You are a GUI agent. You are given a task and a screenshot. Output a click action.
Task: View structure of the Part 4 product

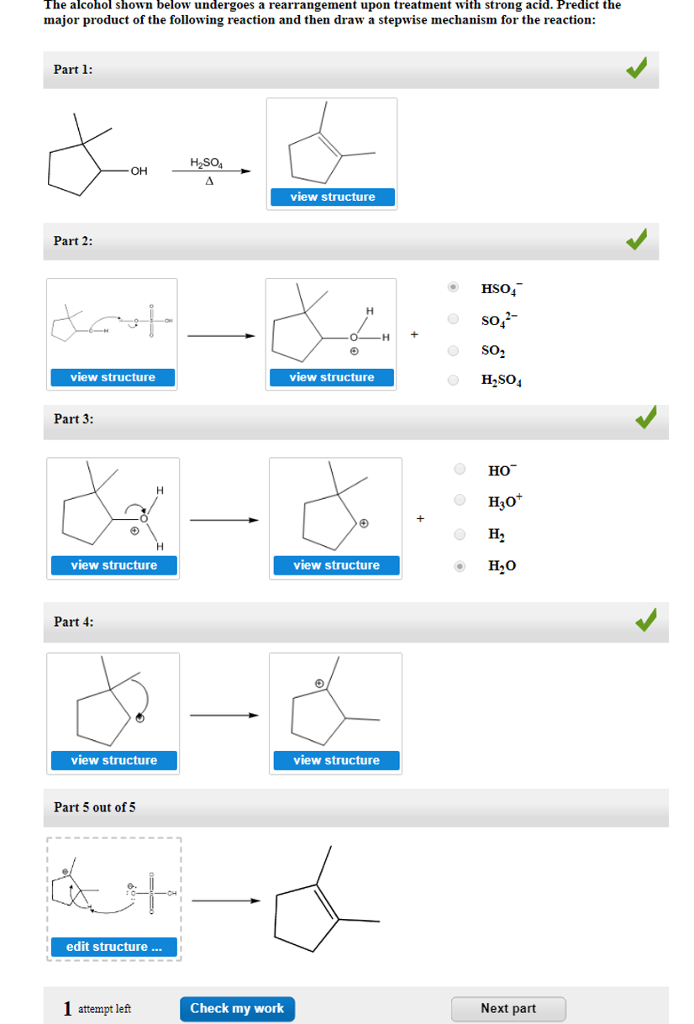point(335,760)
